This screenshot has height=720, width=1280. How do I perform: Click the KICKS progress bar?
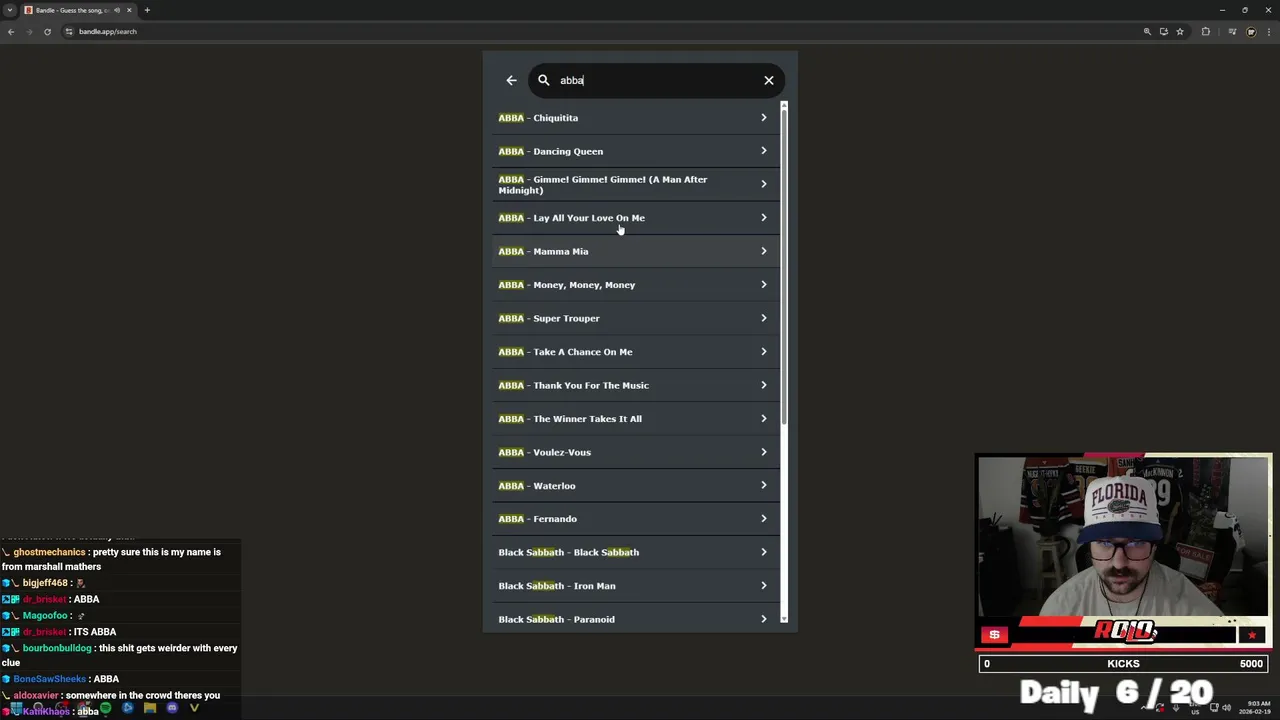(1124, 664)
